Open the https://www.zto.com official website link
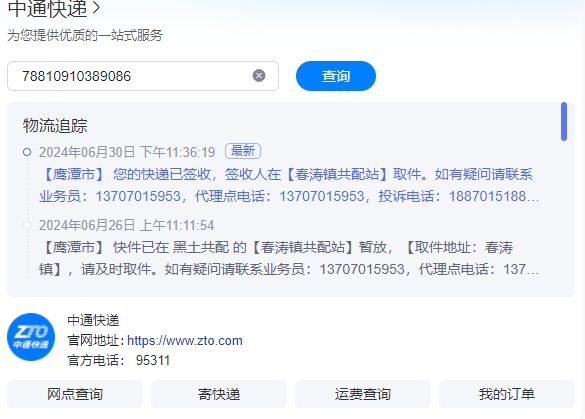 [185, 341]
